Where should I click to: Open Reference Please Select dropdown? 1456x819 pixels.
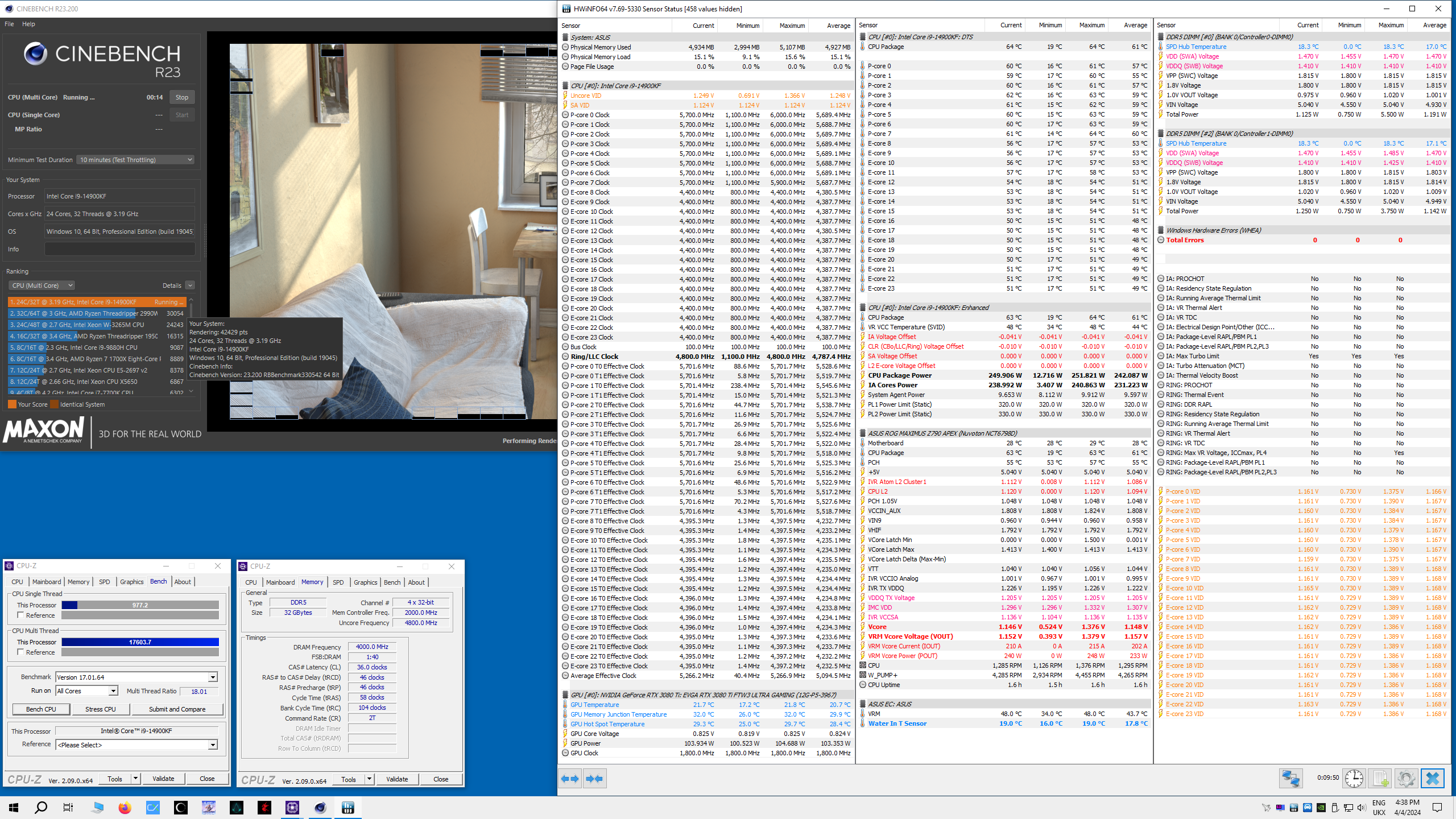(x=136, y=745)
